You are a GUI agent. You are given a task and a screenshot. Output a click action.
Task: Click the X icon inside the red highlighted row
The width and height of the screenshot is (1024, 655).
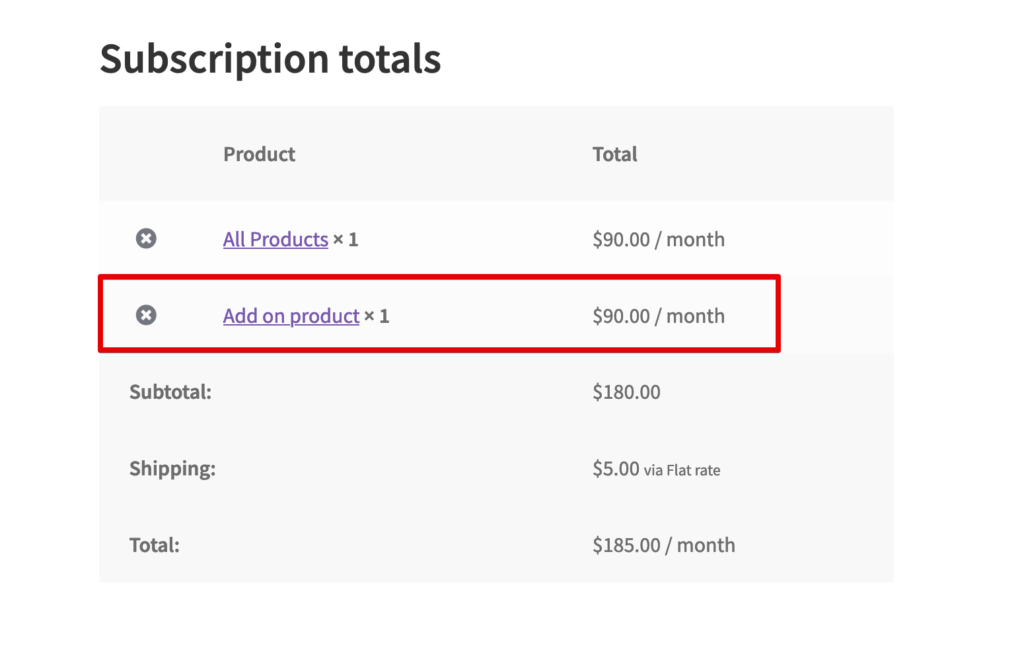pos(146,315)
